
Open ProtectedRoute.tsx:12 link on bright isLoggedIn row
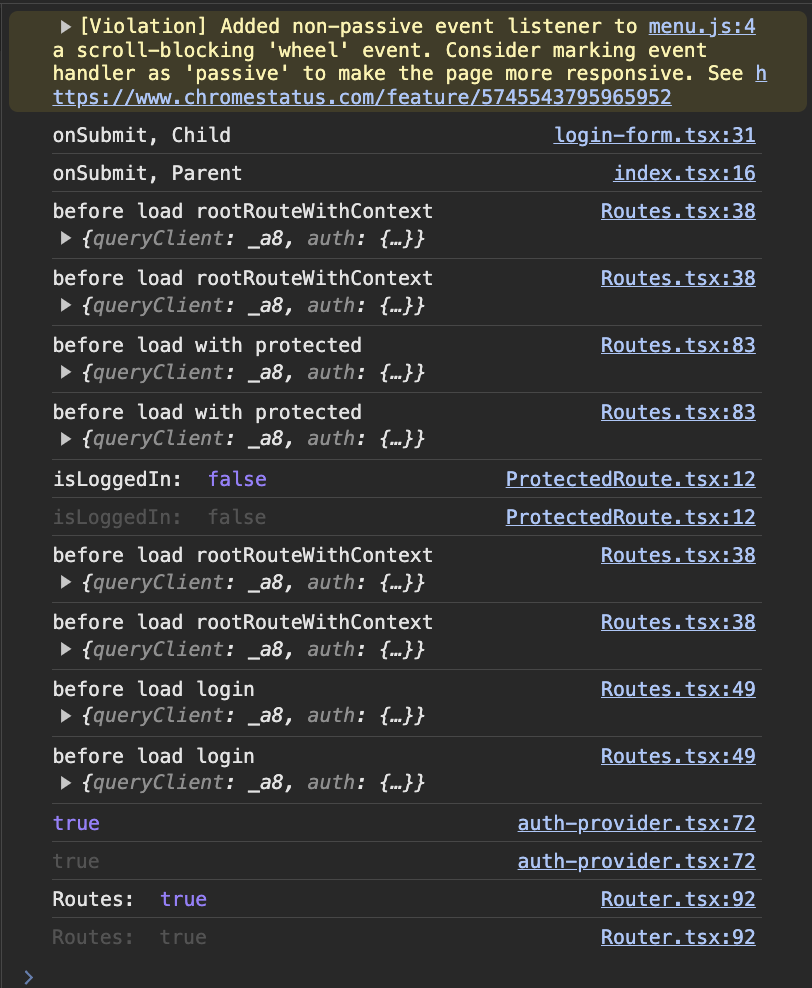tap(630, 479)
